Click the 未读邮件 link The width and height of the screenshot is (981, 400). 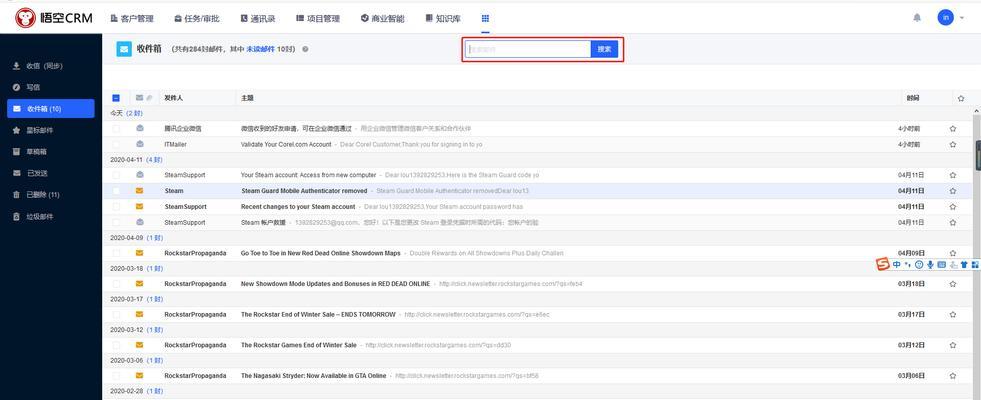click(x=260, y=49)
